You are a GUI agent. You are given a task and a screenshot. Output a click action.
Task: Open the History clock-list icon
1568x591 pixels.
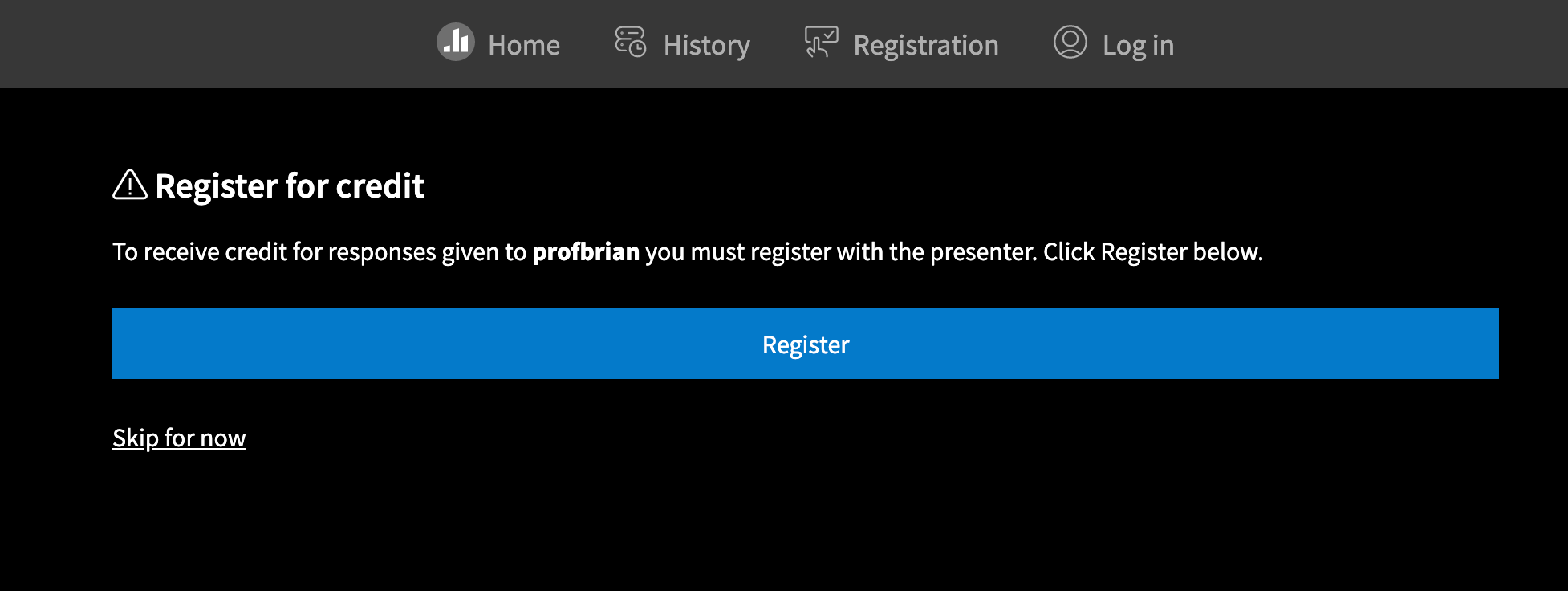631,42
